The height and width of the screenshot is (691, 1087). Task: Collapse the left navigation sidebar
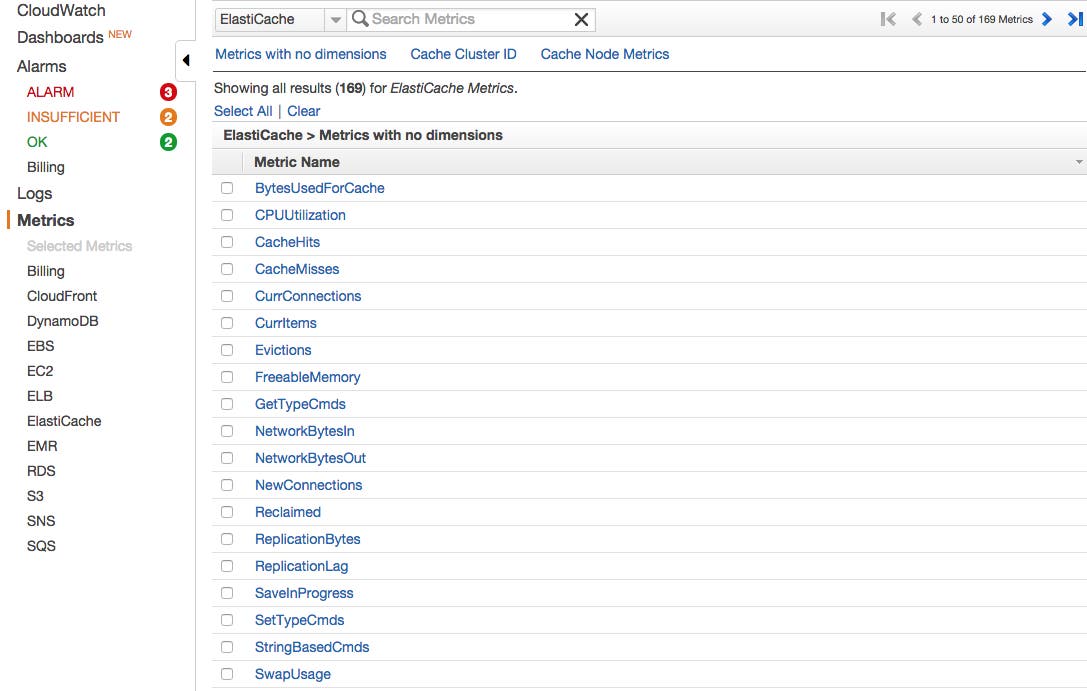click(x=184, y=60)
